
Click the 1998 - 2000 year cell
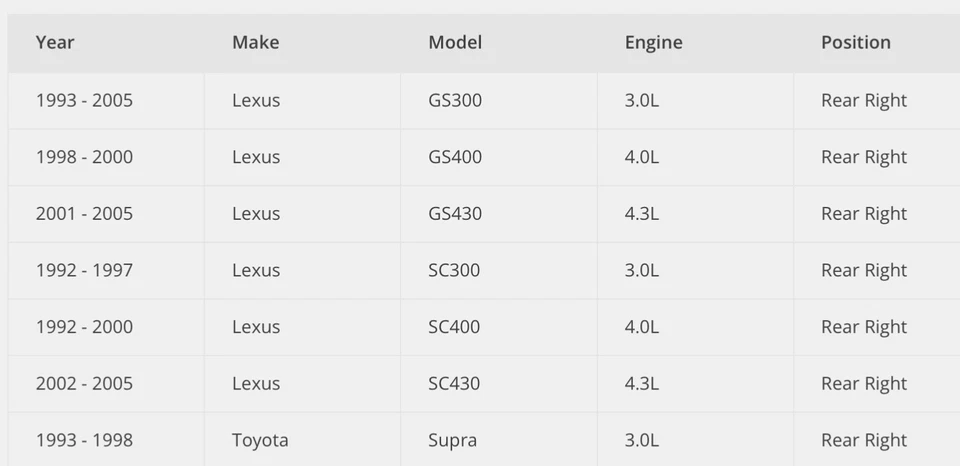coord(84,157)
